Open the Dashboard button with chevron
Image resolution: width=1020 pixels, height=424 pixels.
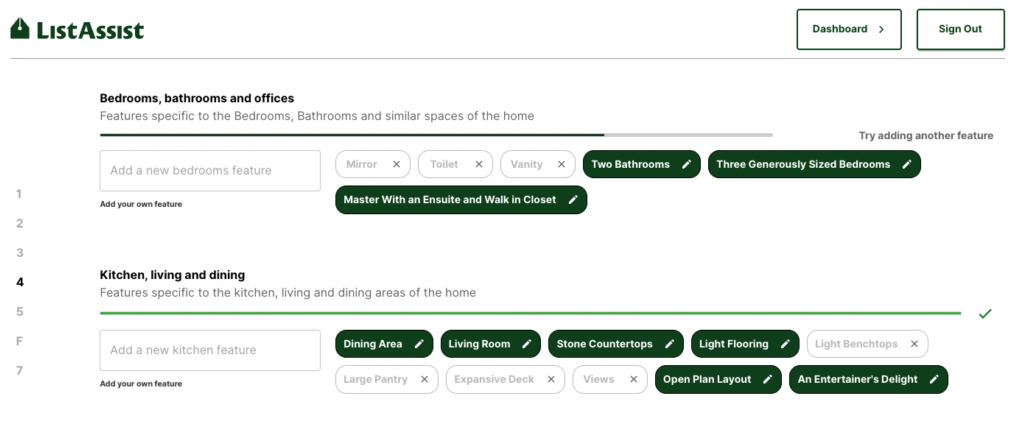pos(848,30)
